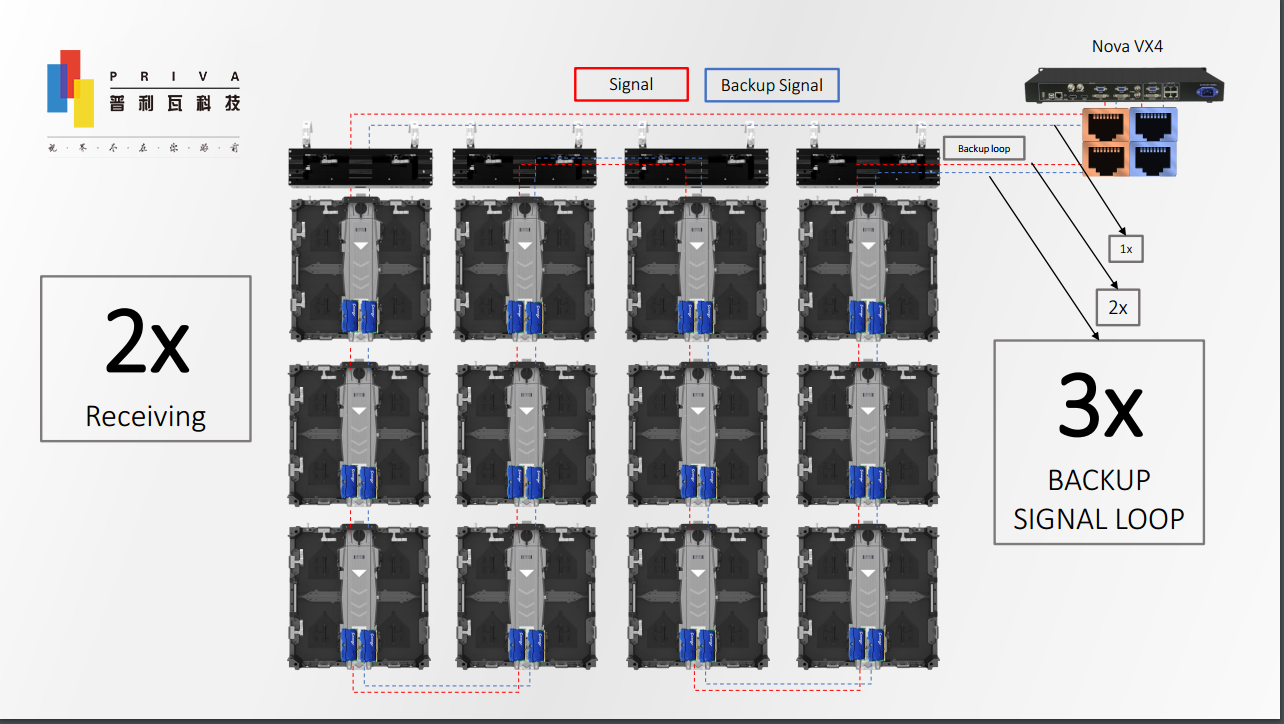Screen dimensions: 1284x724
Task: Click the large 3x text
Action: tap(1099, 405)
